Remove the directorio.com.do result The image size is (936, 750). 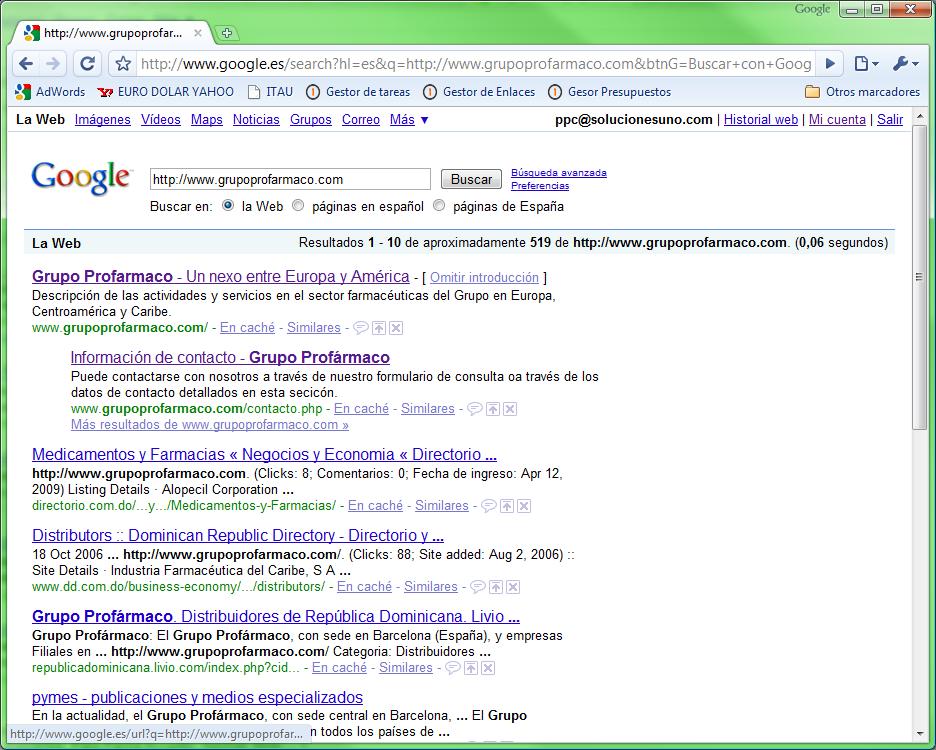click(524, 506)
